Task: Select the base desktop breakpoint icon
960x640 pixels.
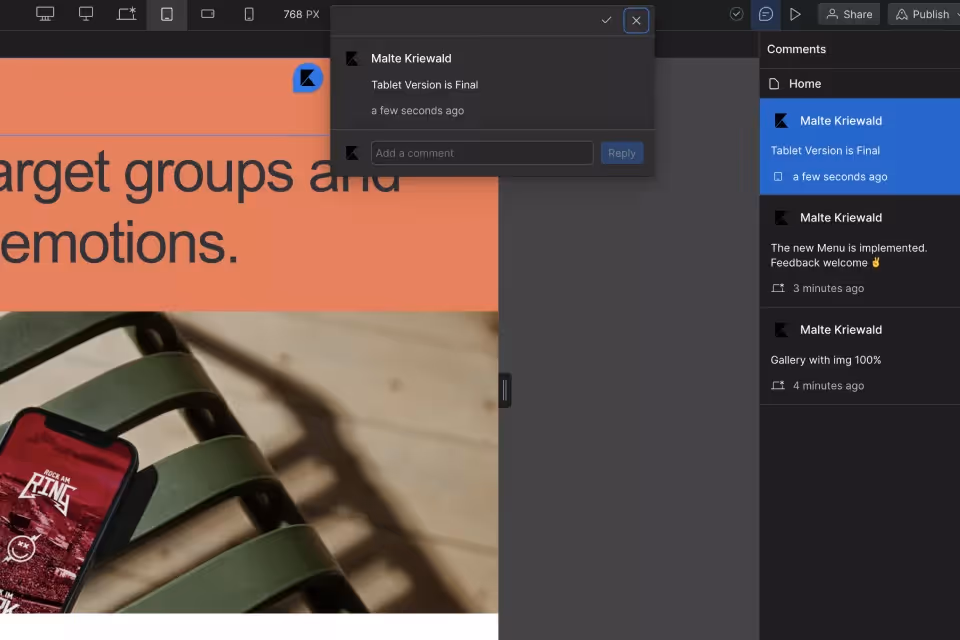Action: tap(86, 14)
